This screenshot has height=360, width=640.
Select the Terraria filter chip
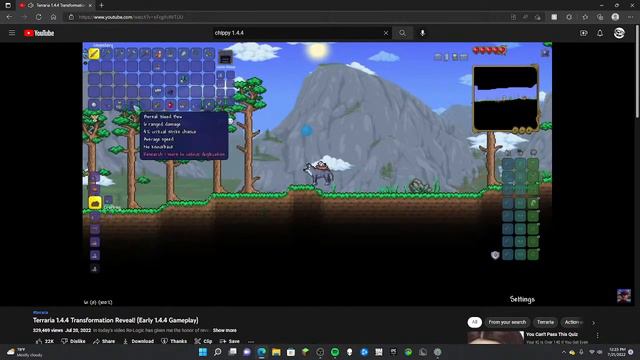click(x=545, y=322)
